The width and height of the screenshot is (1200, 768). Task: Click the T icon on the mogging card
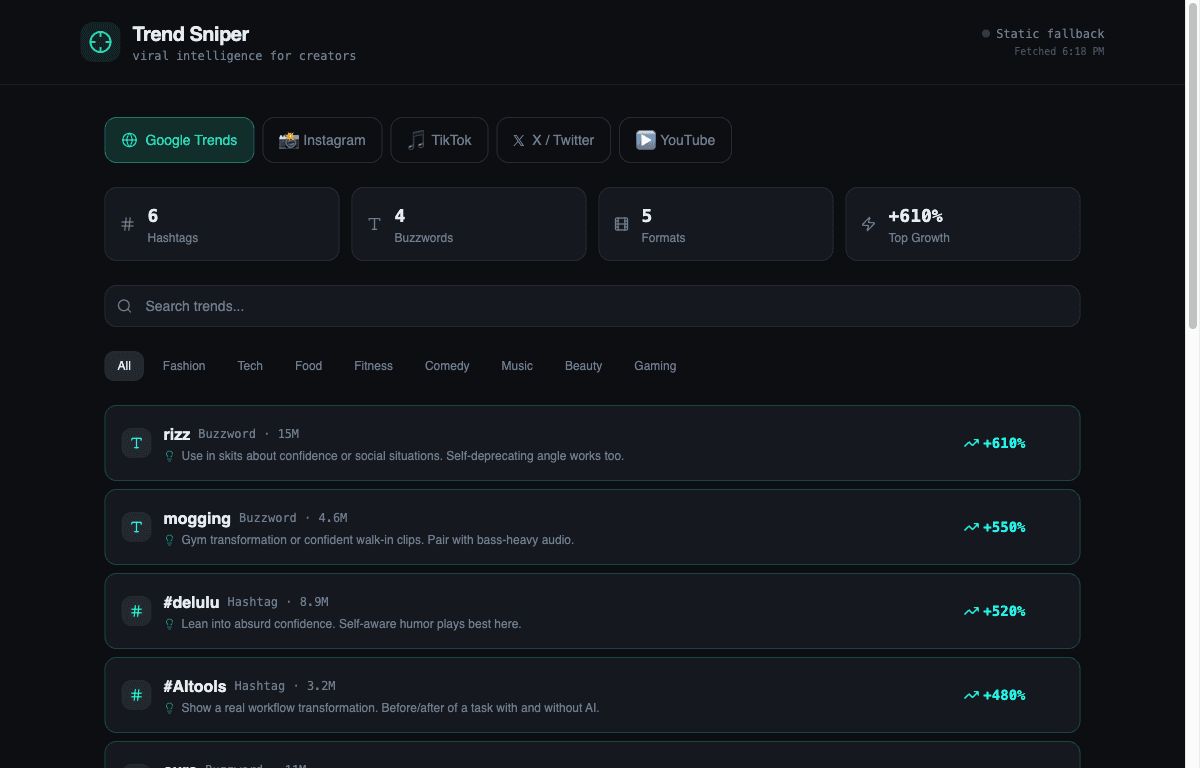click(x=136, y=527)
